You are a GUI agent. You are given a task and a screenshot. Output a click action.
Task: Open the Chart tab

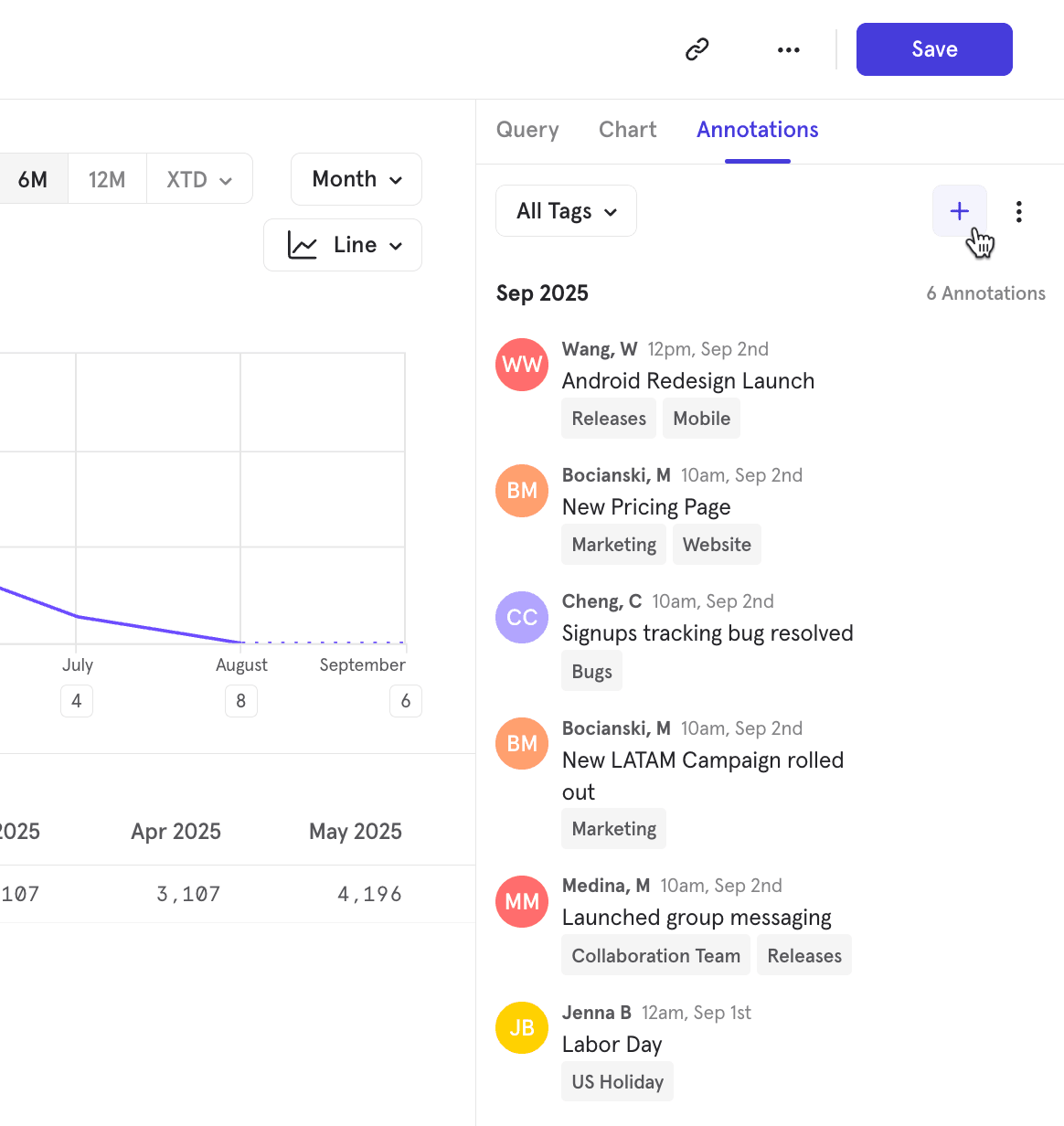[627, 130]
